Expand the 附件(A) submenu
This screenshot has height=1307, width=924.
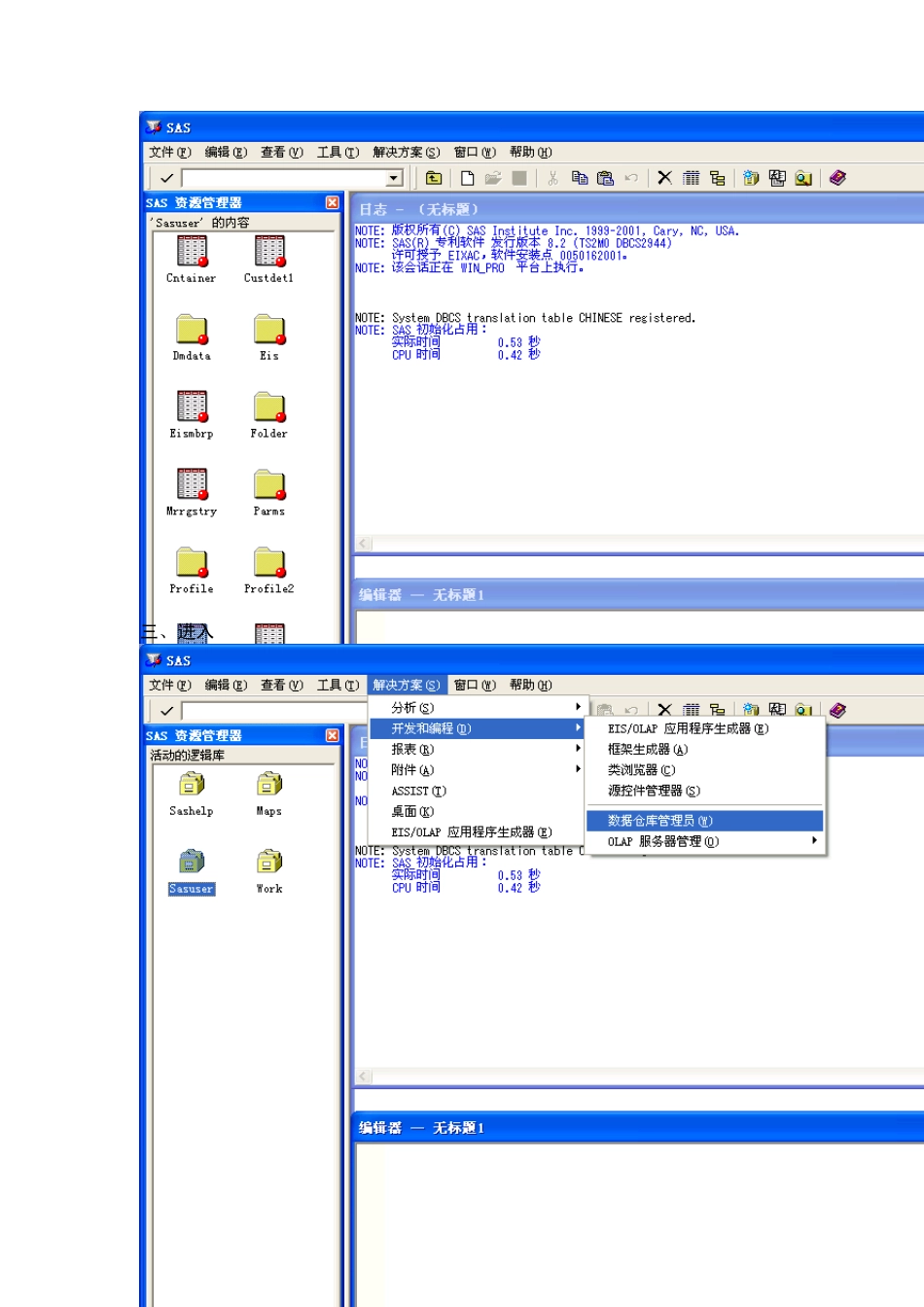click(x=478, y=770)
